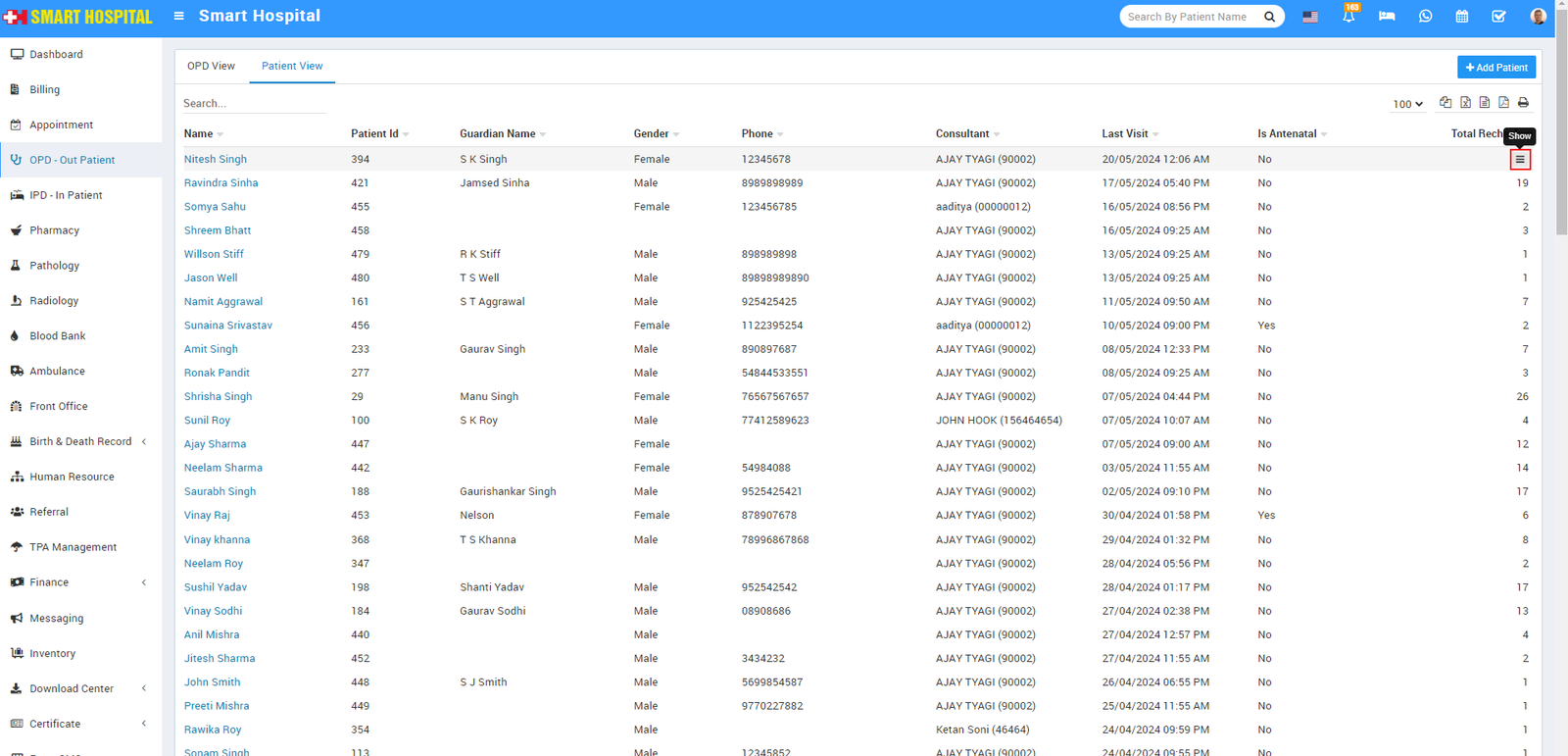Print the patient list
Screen dimensions: 1568x756
tap(1523, 103)
